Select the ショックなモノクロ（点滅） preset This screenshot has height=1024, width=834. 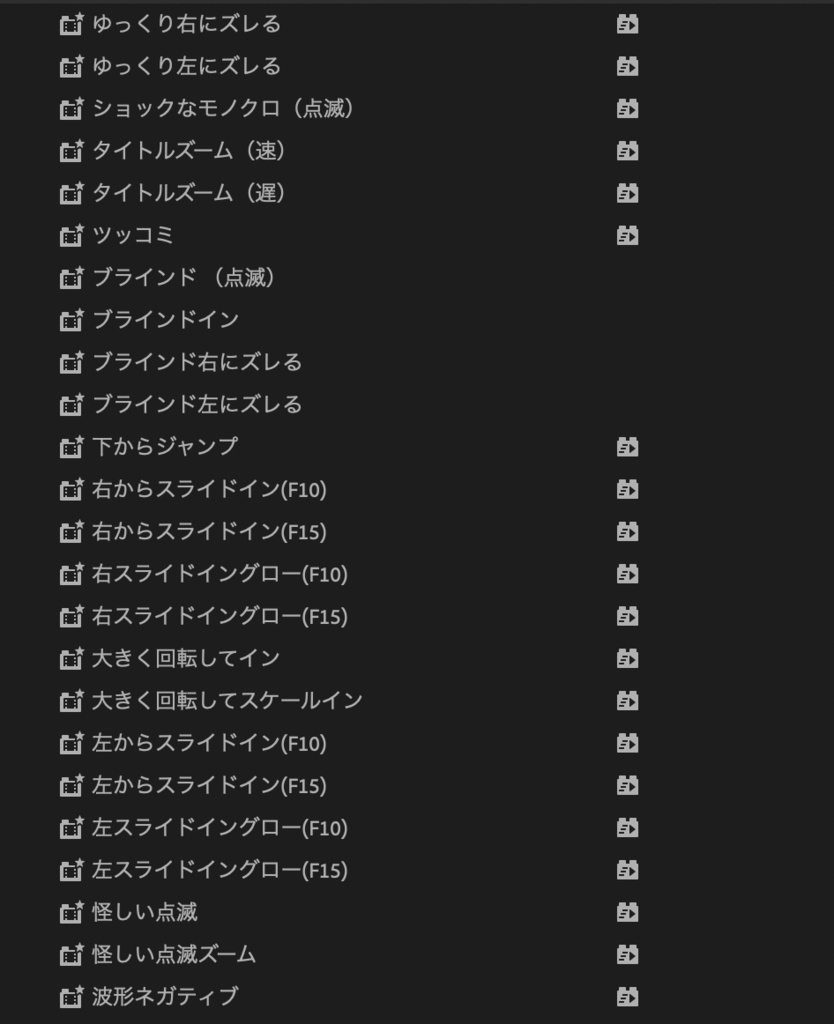pos(223,108)
